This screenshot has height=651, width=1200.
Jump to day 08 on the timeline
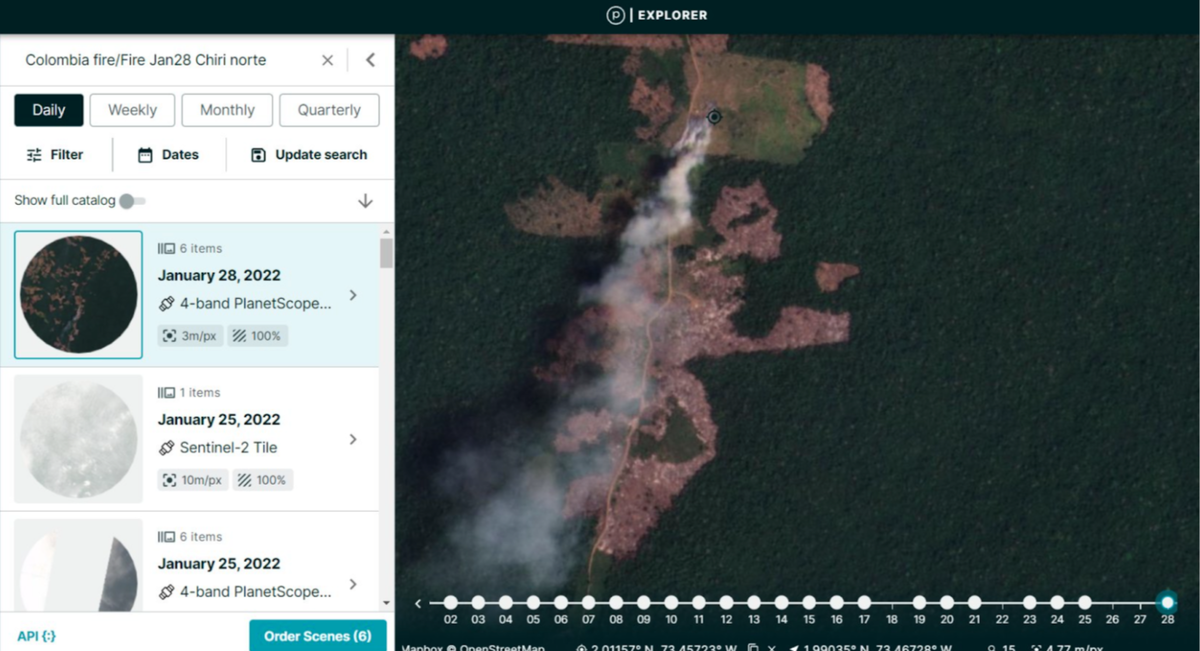pos(616,603)
